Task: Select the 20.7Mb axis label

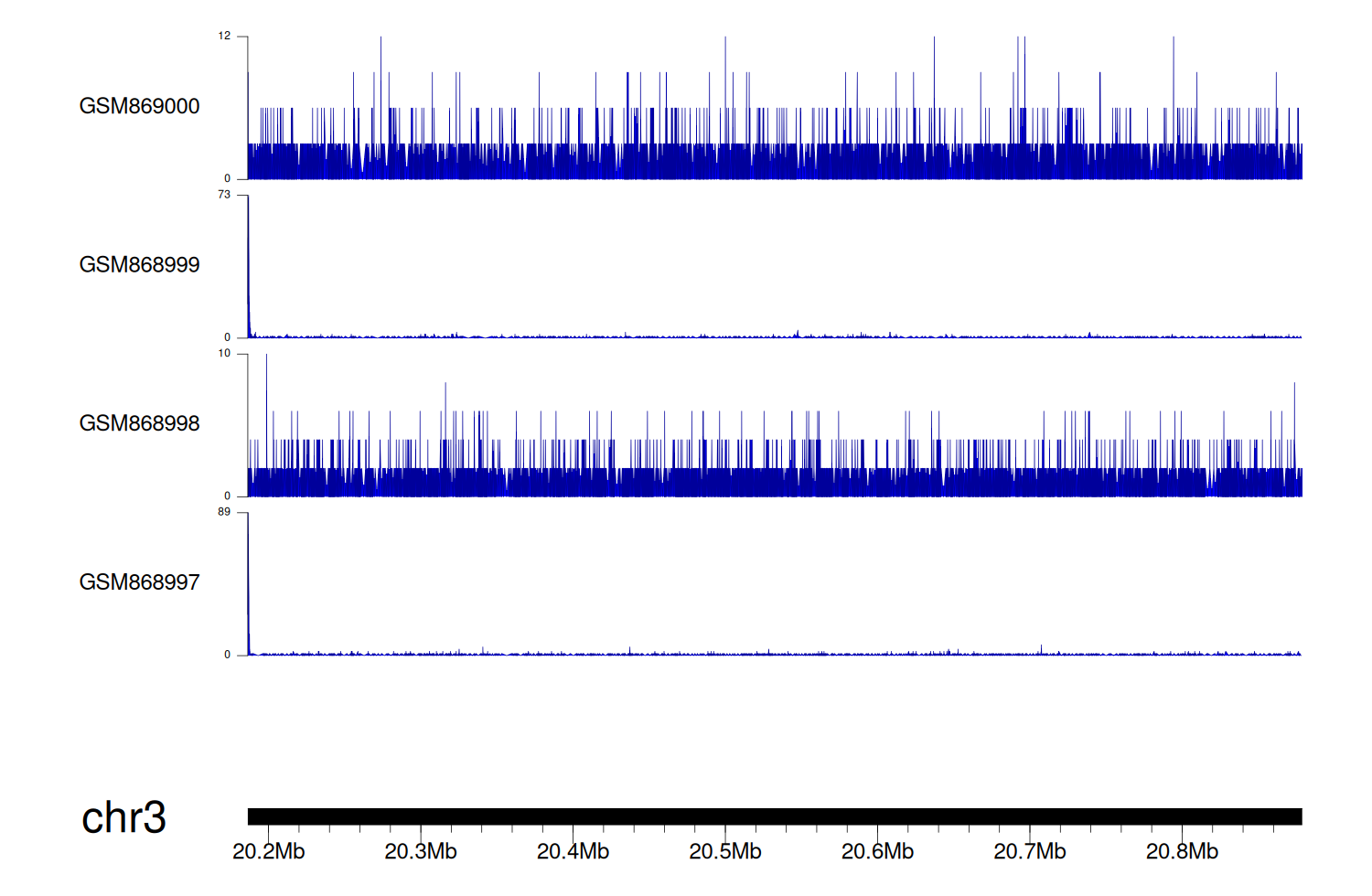Action: pyautogui.click(x=1030, y=851)
